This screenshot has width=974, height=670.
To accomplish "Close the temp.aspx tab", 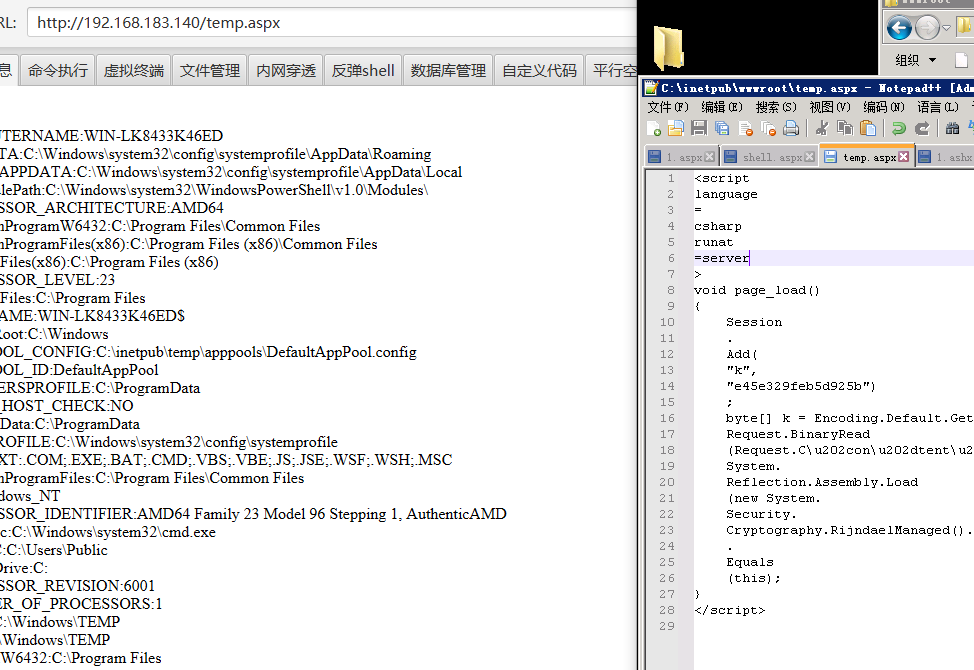I will pos(904,157).
